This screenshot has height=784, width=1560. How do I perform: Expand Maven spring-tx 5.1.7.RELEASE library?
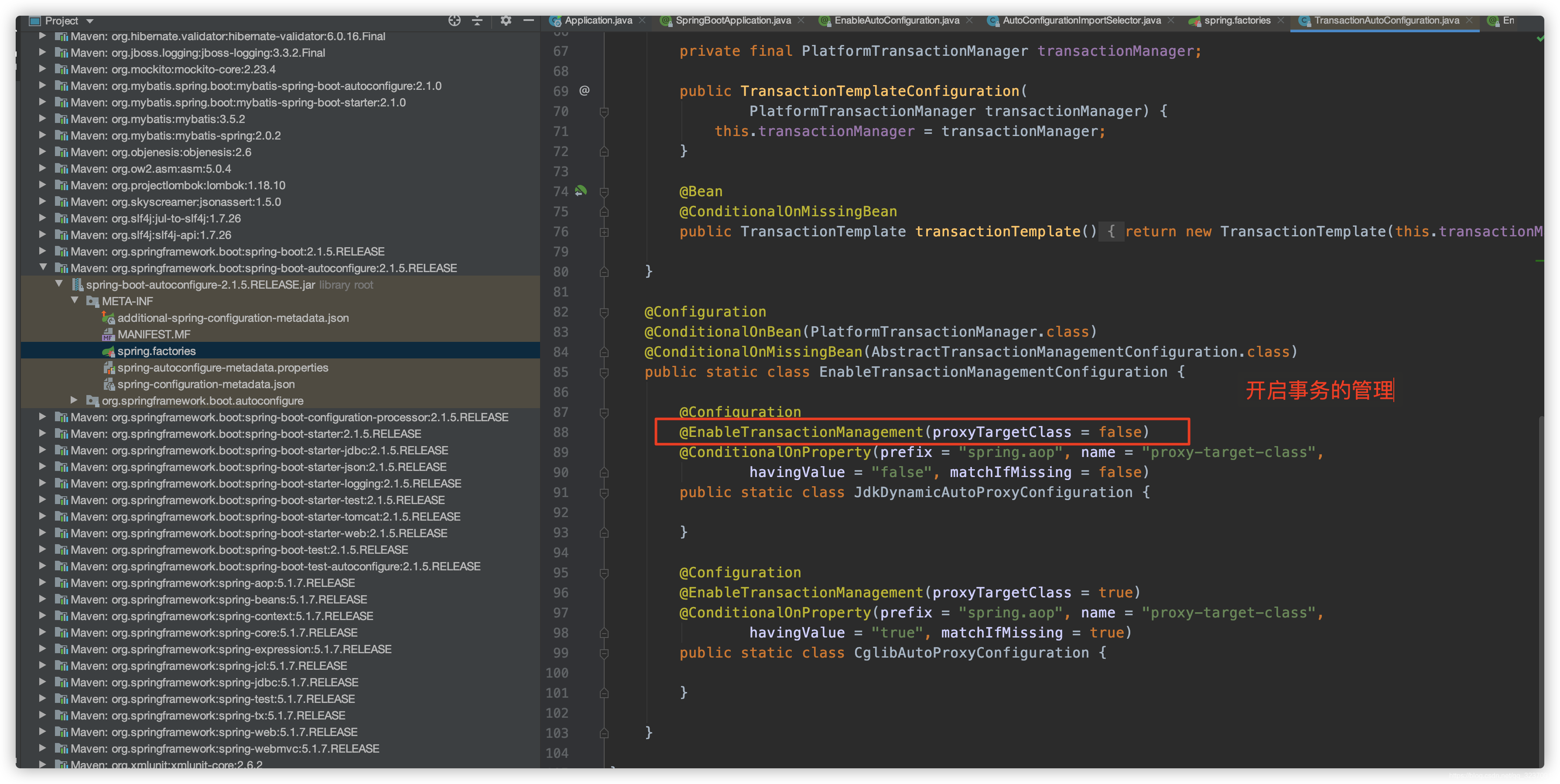[x=42, y=715]
